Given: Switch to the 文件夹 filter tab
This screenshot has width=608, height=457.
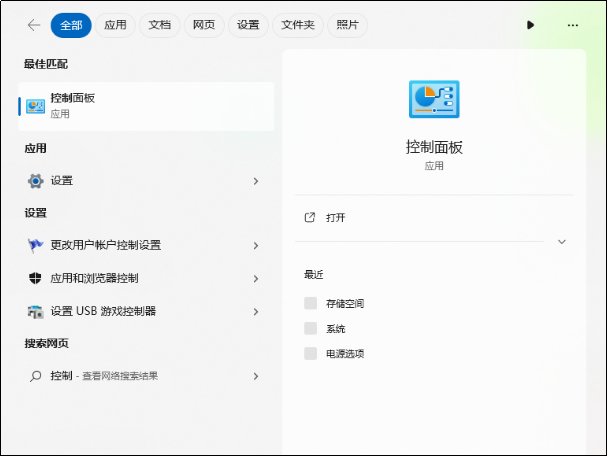Looking at the screenshot, I should pyautogui.click(x=297, y=25).
